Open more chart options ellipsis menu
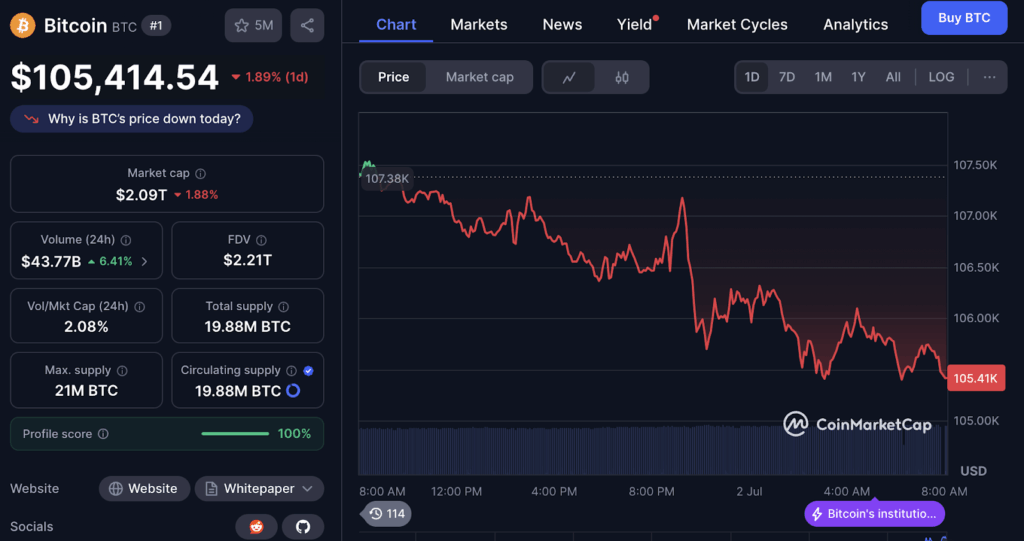 tap(989, 77)
